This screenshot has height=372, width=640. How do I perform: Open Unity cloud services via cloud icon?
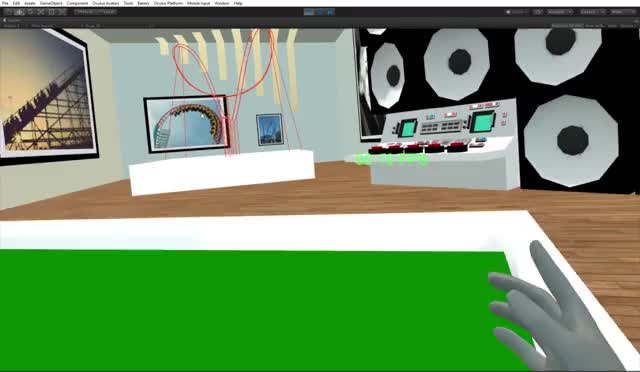click(538, 12)
